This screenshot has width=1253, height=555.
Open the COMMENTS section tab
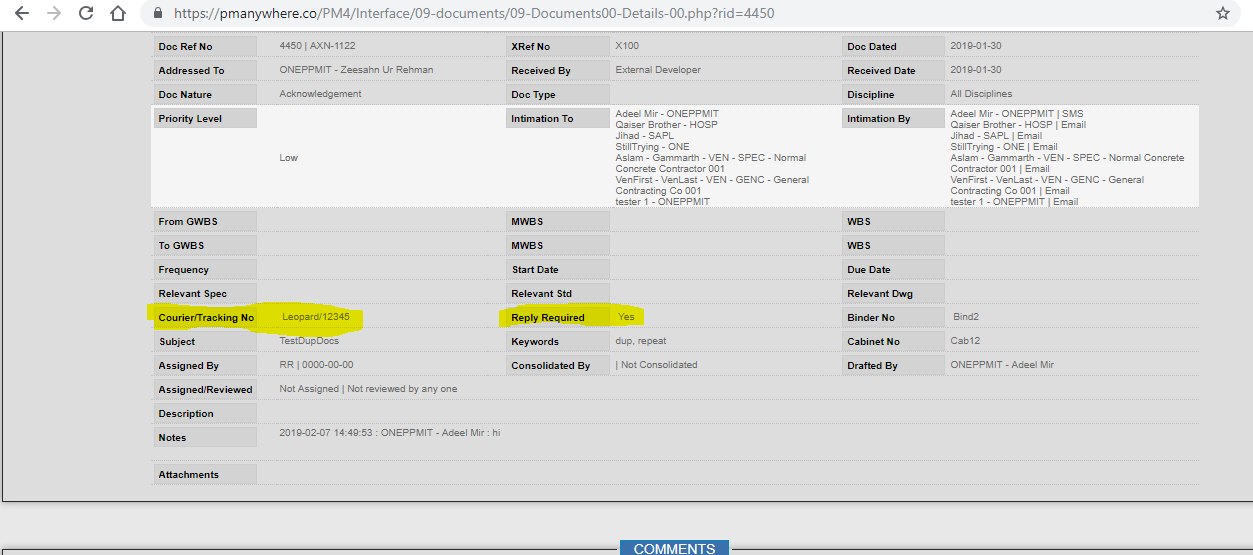click(674, 548)
